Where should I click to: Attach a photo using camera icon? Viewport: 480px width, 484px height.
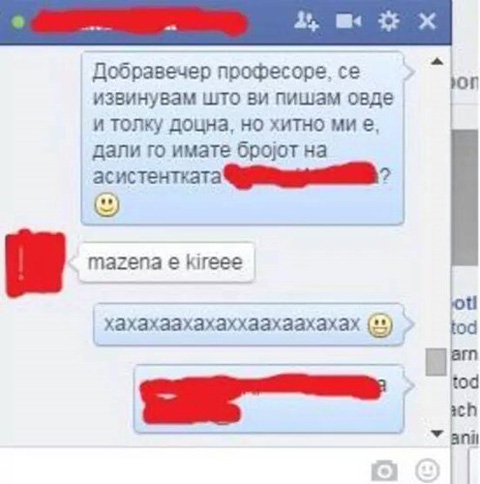pyautogui.click(x=384, y=471)
